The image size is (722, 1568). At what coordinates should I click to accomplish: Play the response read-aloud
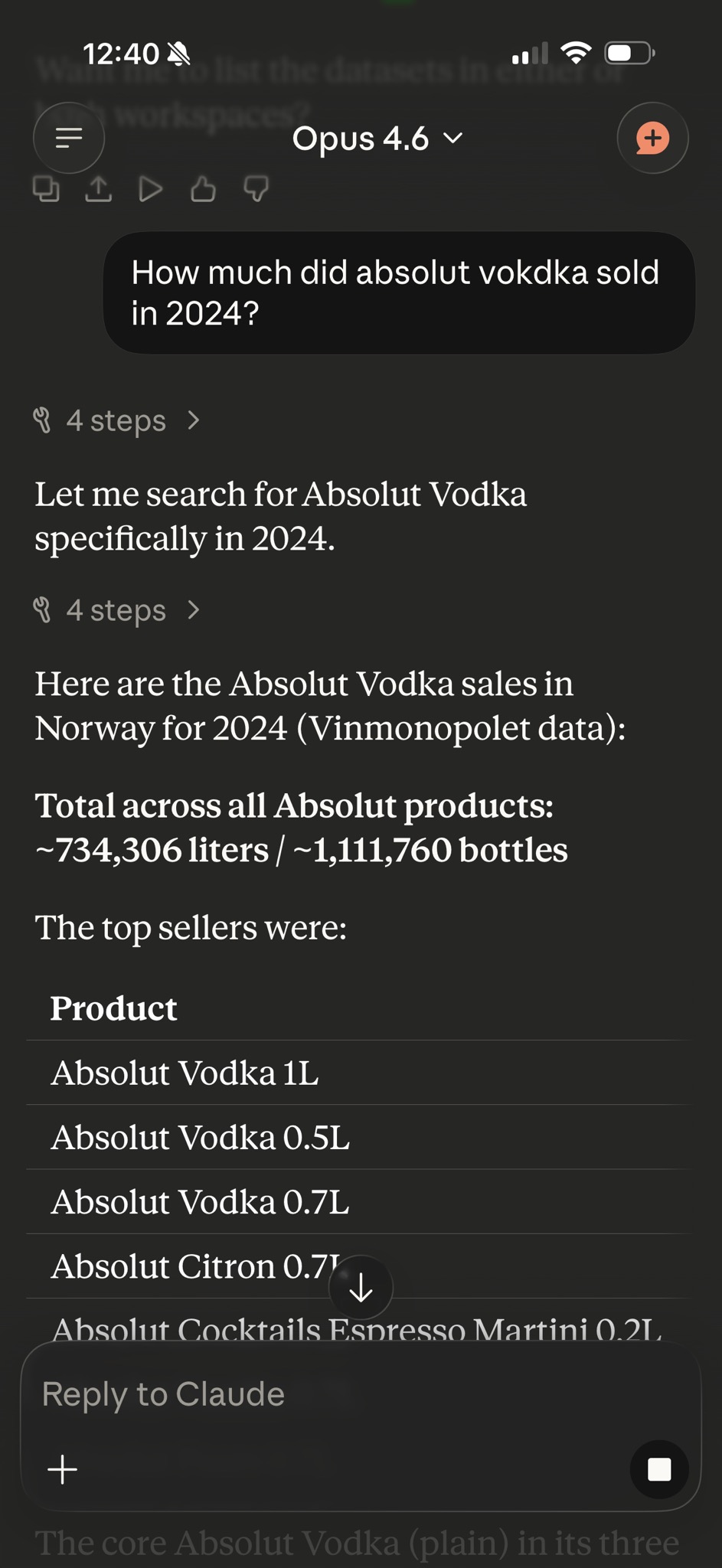(150, 188)
